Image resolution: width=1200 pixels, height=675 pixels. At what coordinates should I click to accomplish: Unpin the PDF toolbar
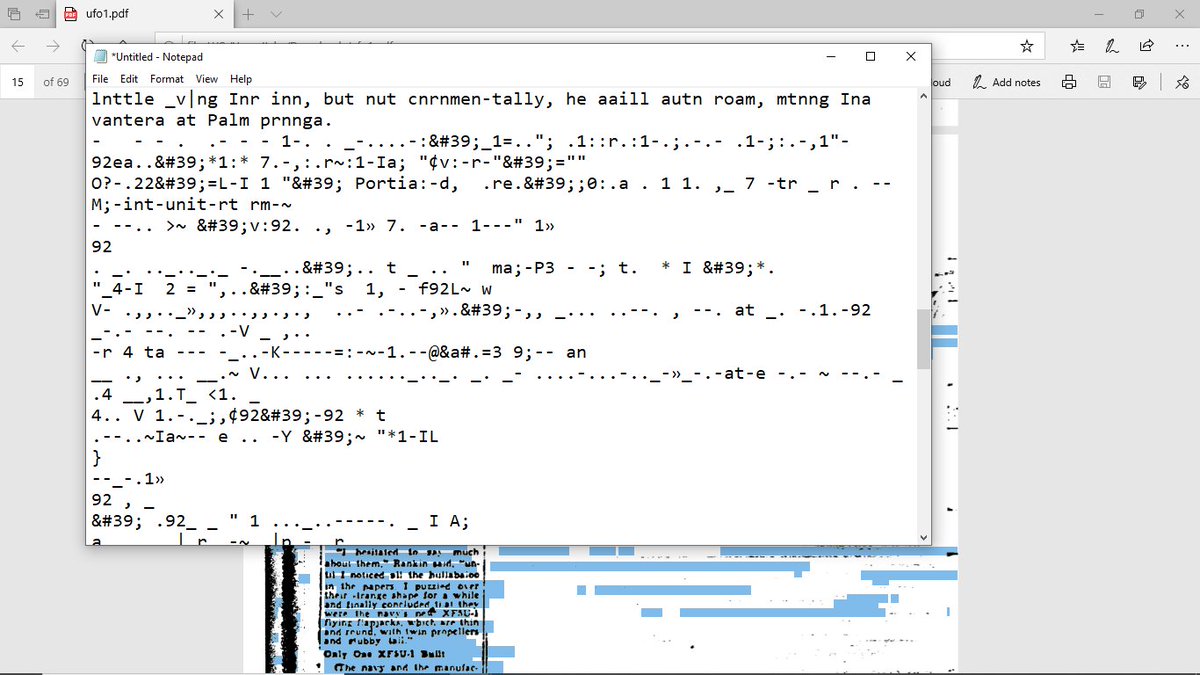[1183, 82]
